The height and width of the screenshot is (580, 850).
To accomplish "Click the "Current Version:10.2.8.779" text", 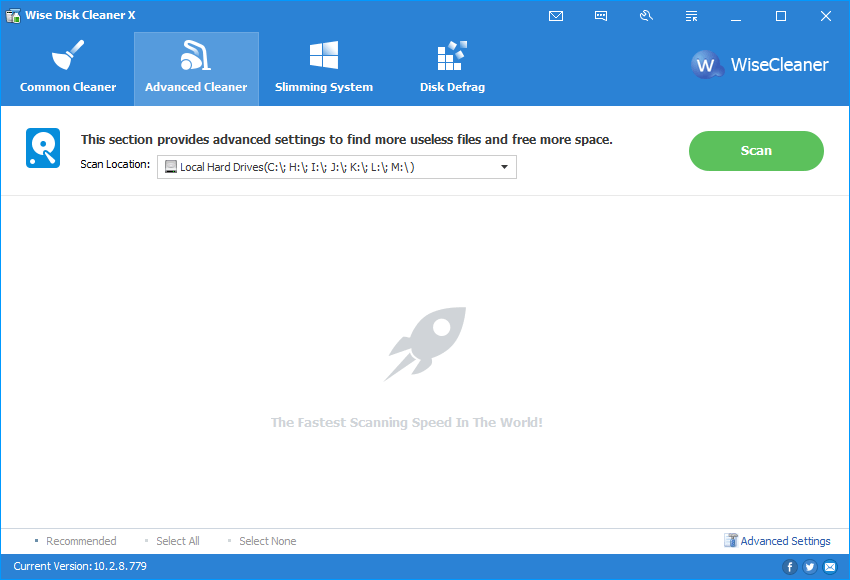I will (x=80, y=566).
